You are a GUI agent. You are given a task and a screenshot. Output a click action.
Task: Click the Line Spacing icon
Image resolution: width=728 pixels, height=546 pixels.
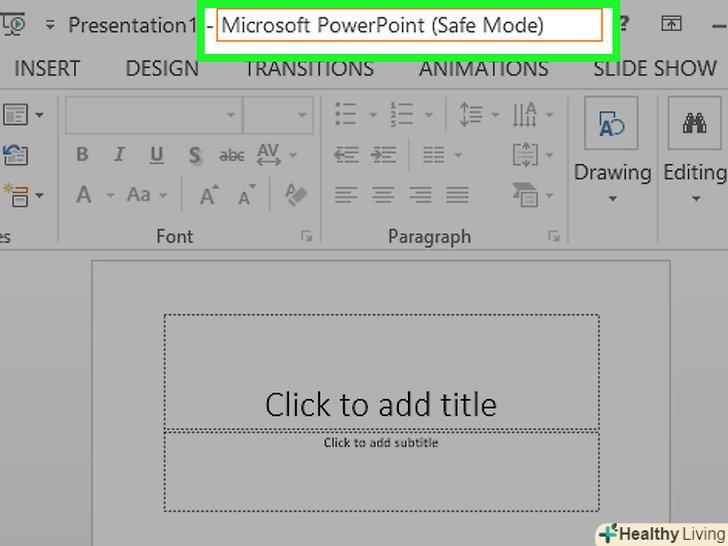[471, 114]
